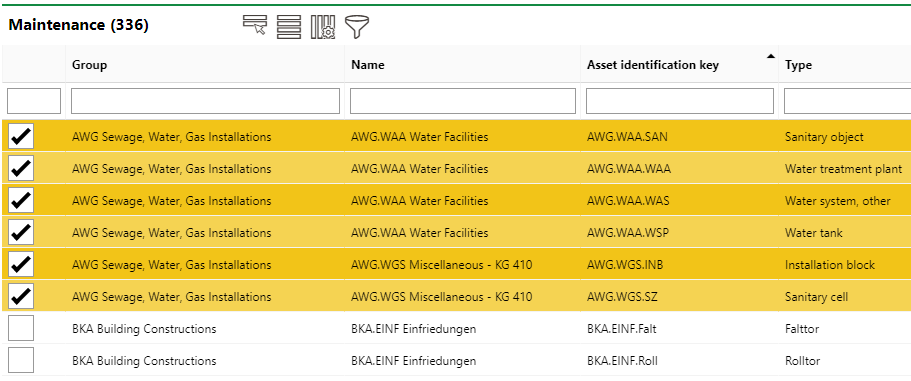
Task: Sort by the Group column header
Action: click(x=89, y=64)
